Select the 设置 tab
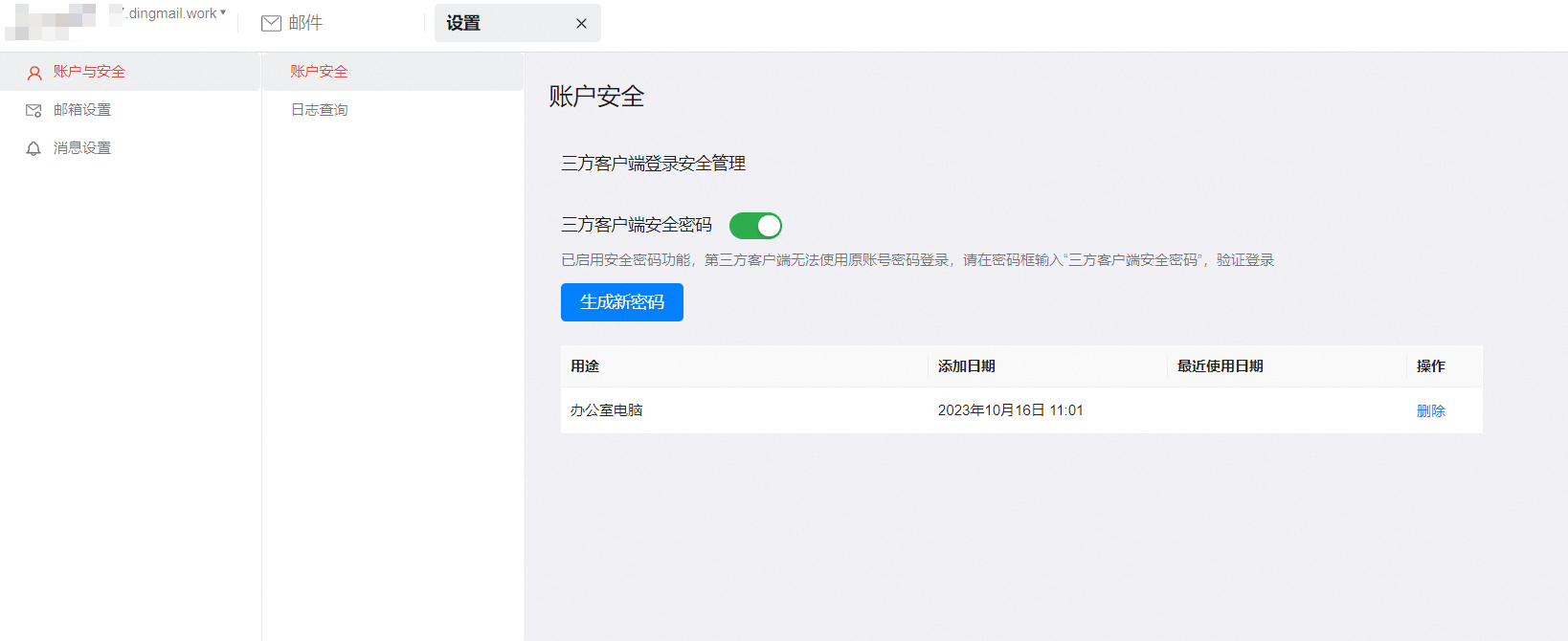Image resolution: width=1568 pixels, height=641 pixels. 518,23
